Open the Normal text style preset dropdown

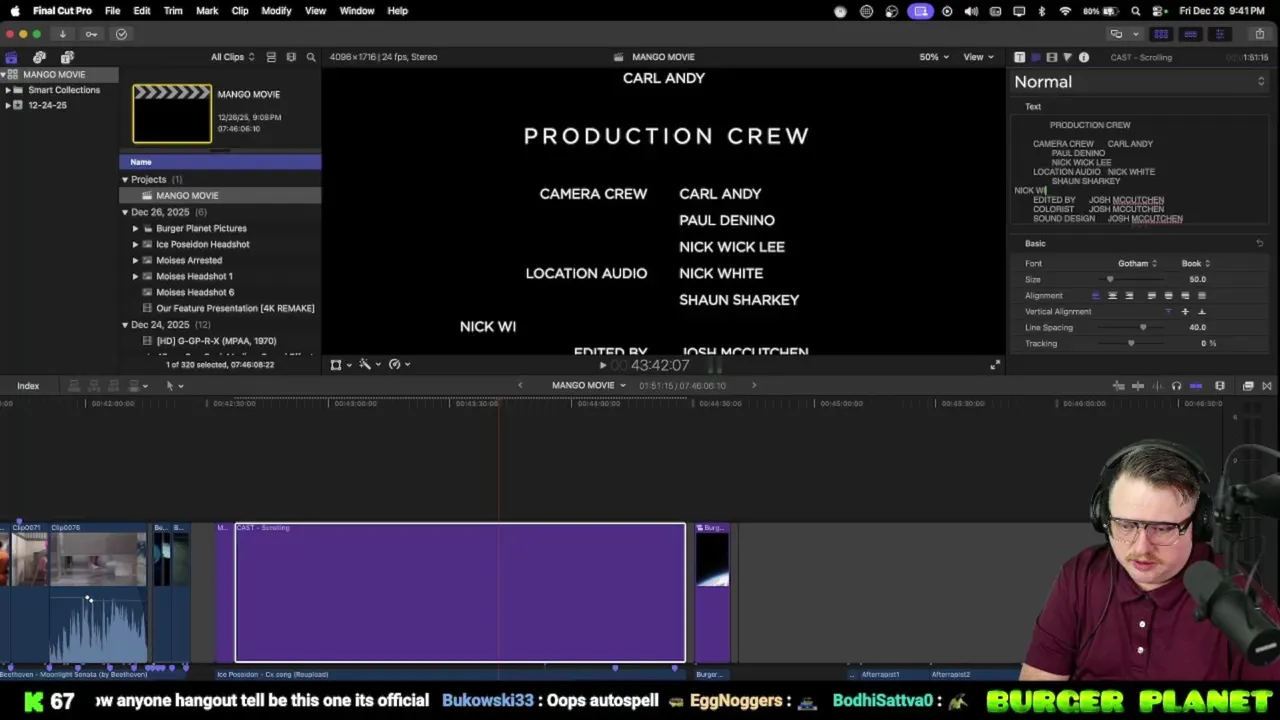(x=1139, y=82)
